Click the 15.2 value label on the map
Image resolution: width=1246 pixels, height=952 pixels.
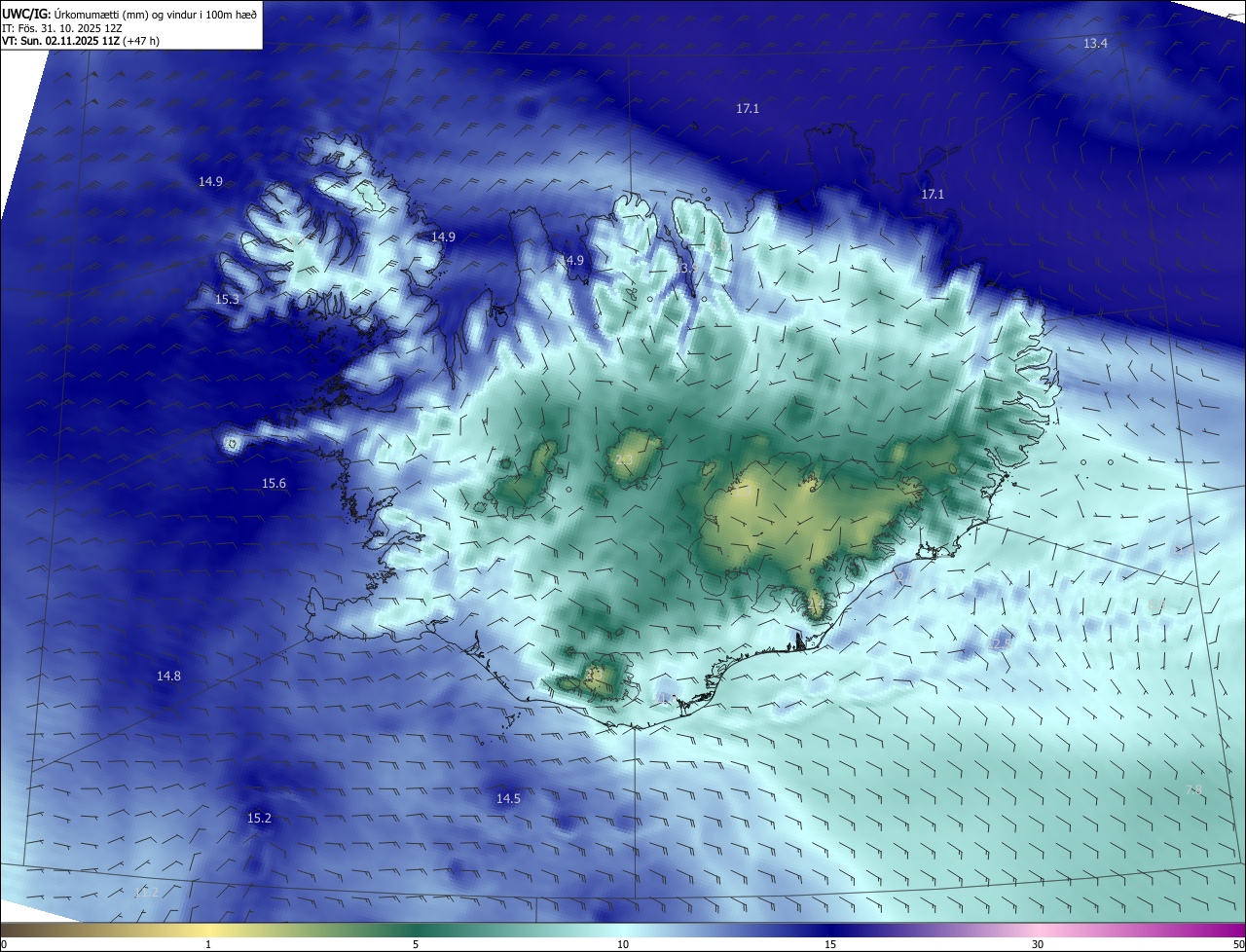pos(259,818)
